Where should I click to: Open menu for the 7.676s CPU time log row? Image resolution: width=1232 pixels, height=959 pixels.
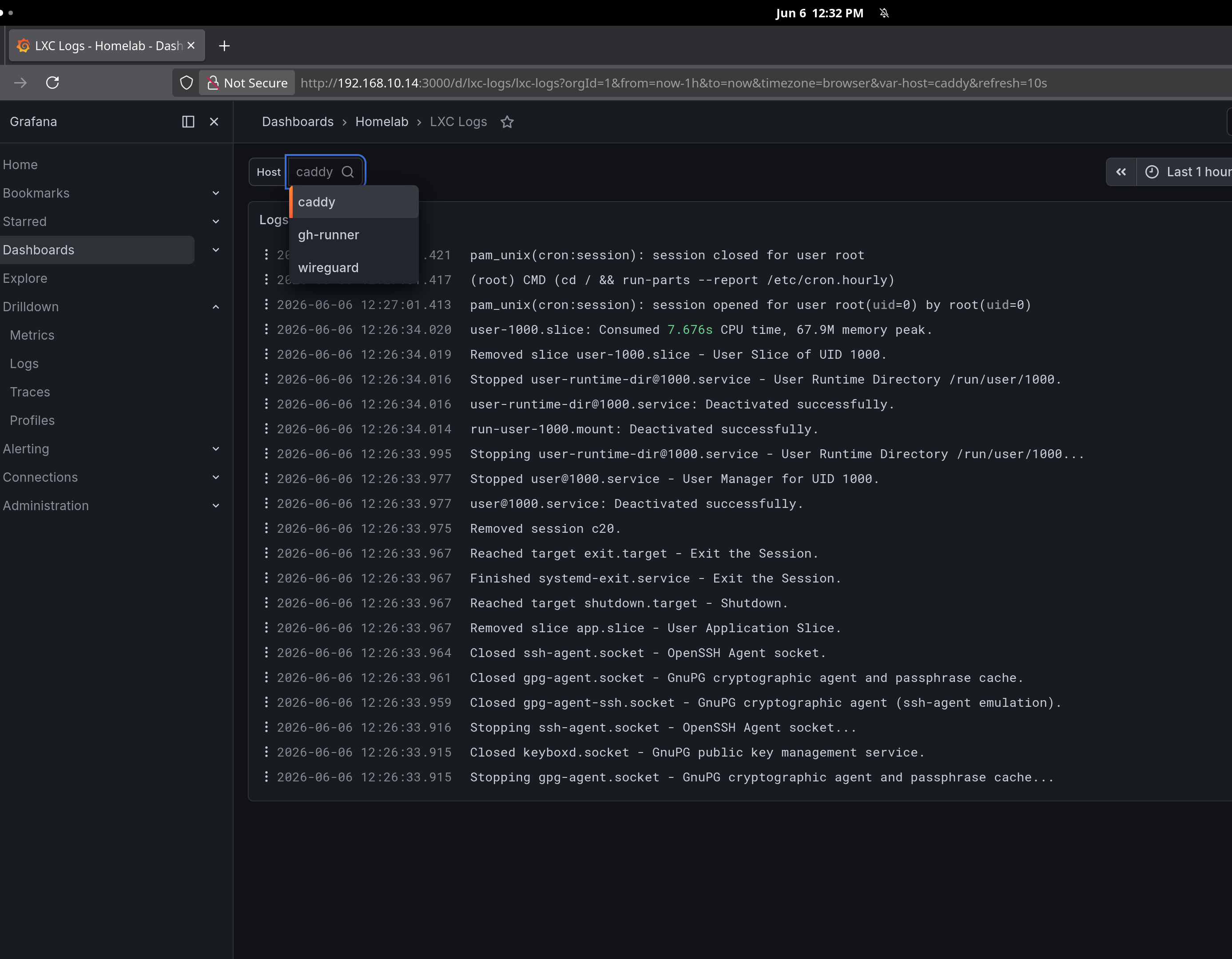click(266, 329)
